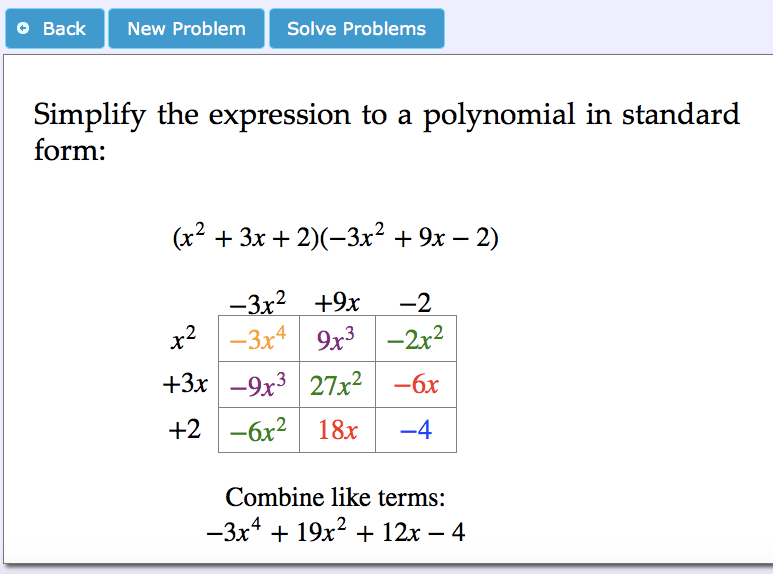The image size is (773, 574).
Task: Click the final answer −3x⁴ + 19x² + 12x − 4
Action: 335,532
